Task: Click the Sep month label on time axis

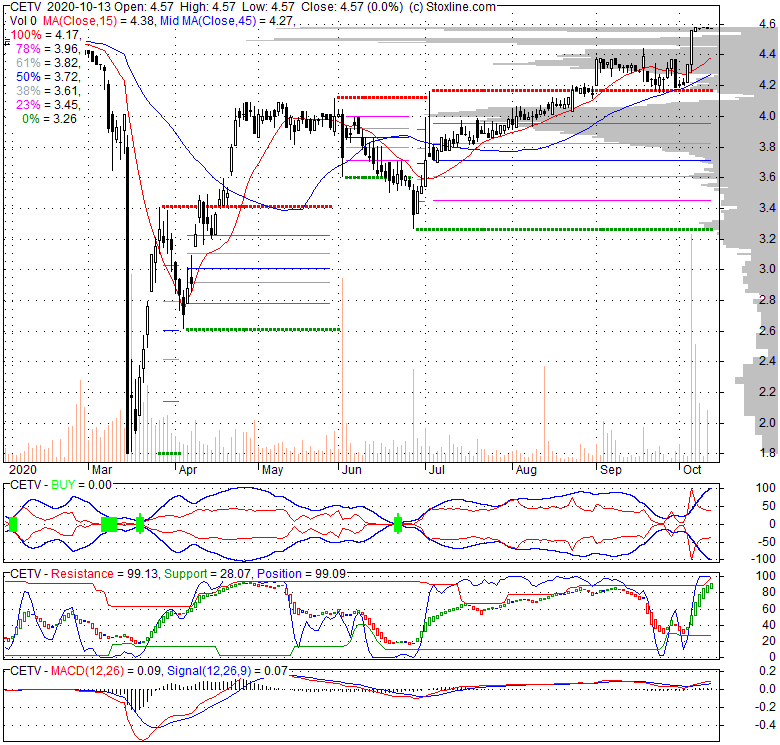Action: (x=611, y=469)
